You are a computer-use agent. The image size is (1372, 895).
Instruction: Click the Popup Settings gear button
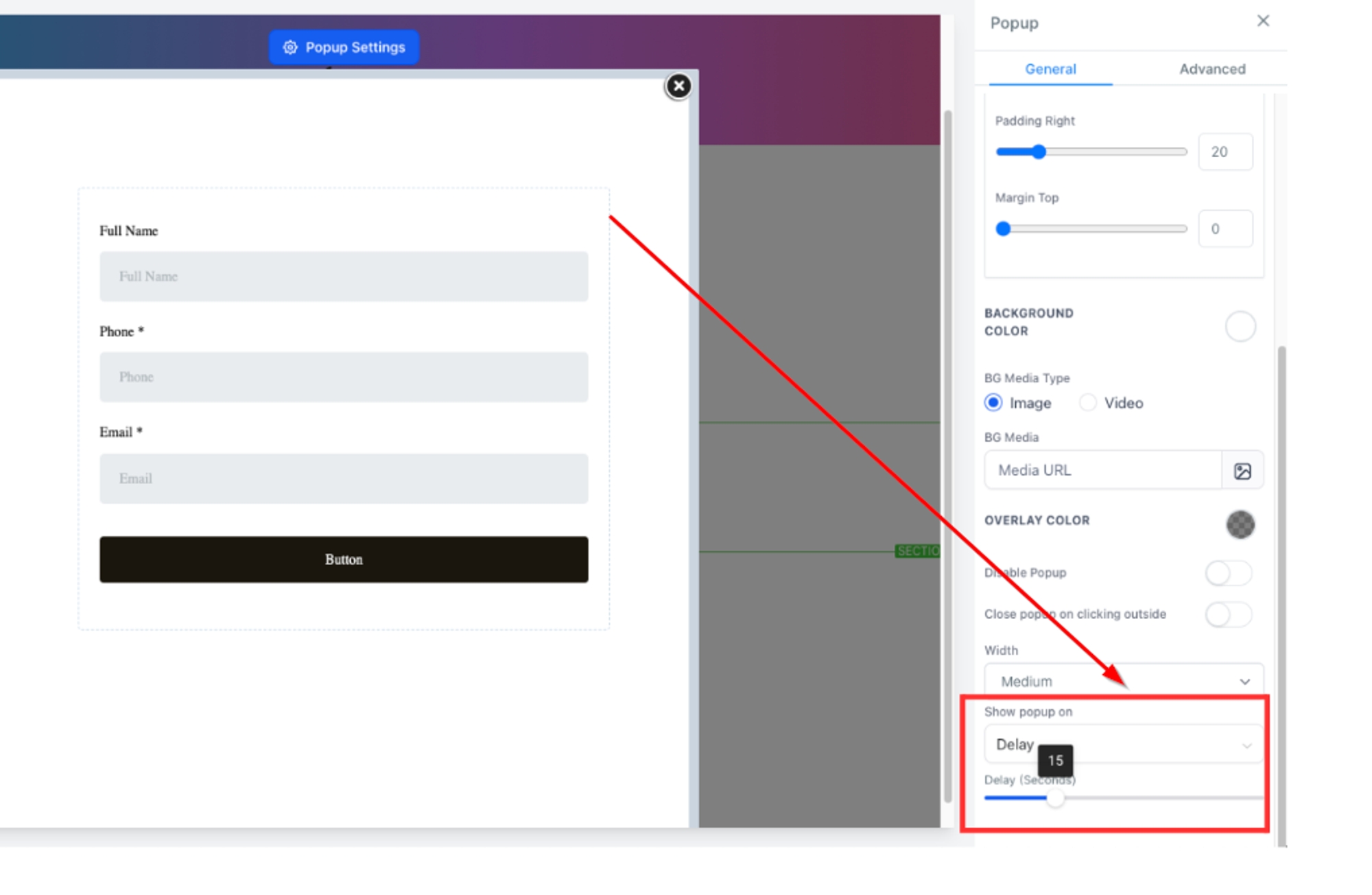344,47
